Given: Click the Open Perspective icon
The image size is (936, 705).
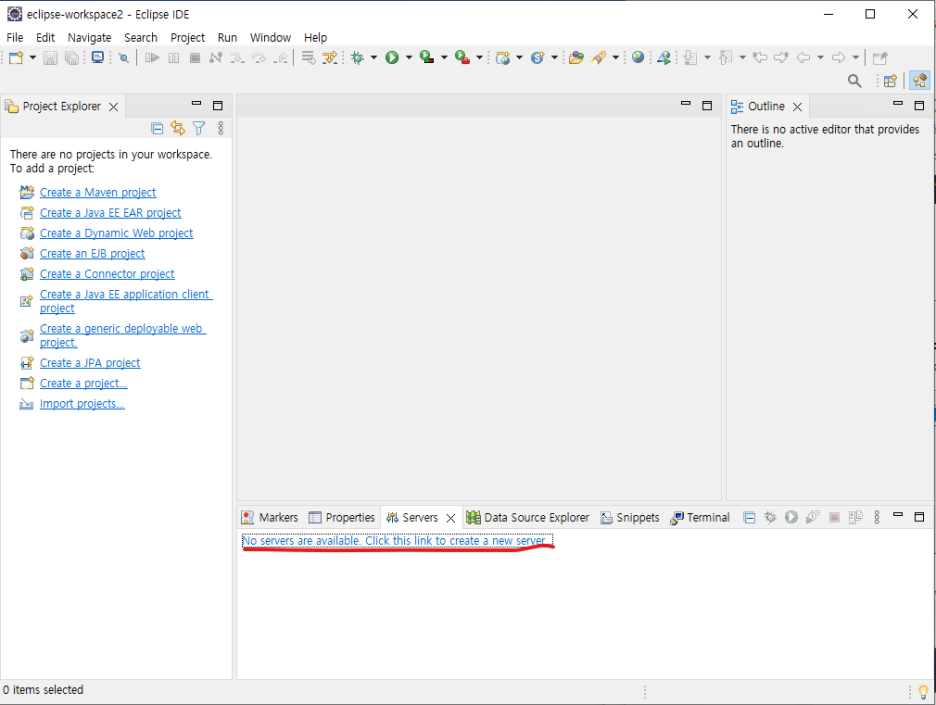Looking at the screenshot, I should click(890, 81).
